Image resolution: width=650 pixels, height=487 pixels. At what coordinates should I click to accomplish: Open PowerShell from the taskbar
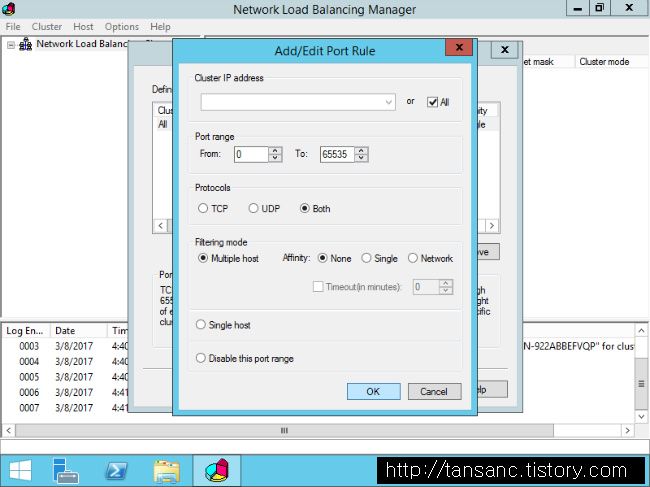tap(116, 471)
